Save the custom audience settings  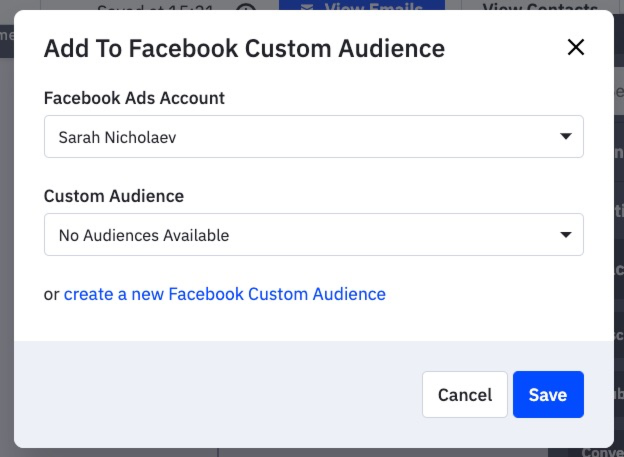pyautogui.click(x=548, y=395)
